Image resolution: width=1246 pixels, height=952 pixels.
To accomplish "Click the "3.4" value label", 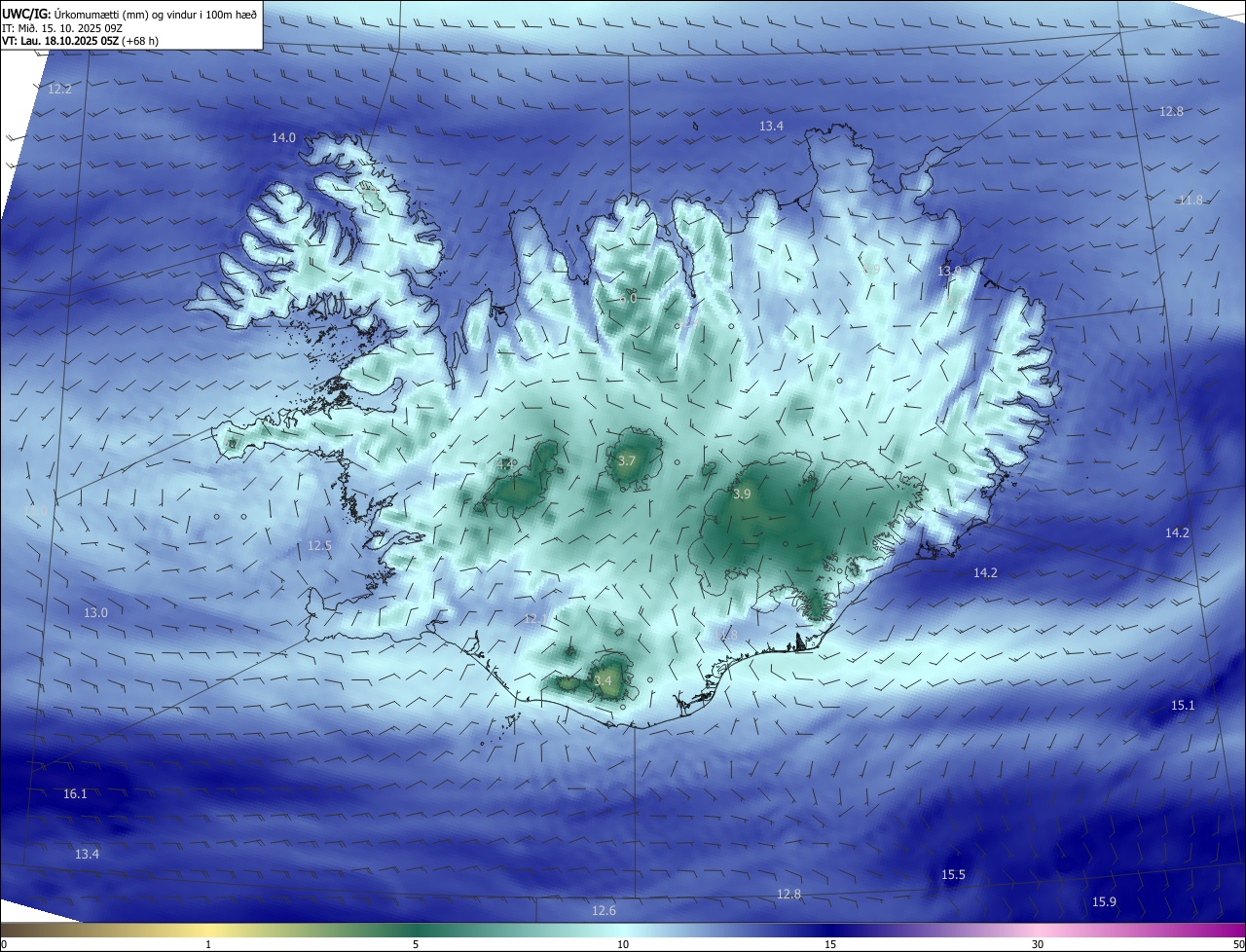I will click(x=603, y=680).
